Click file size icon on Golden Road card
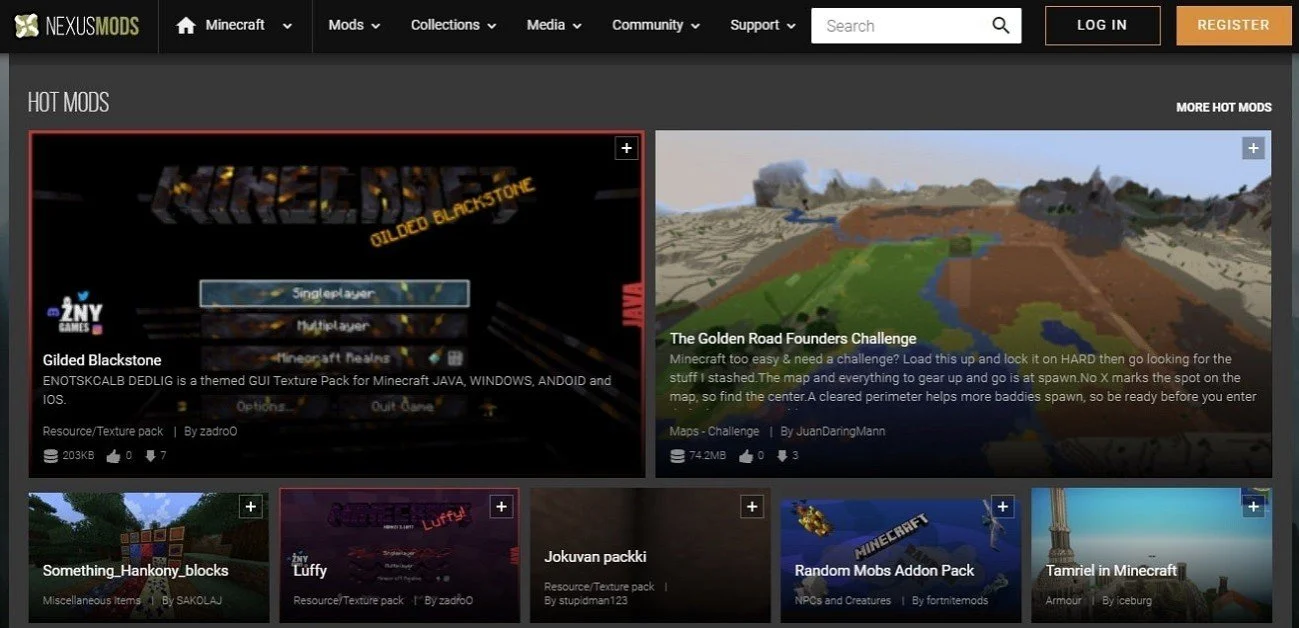Image resolution: width=1299 pixels, height=628 pixels. [677, 456]
